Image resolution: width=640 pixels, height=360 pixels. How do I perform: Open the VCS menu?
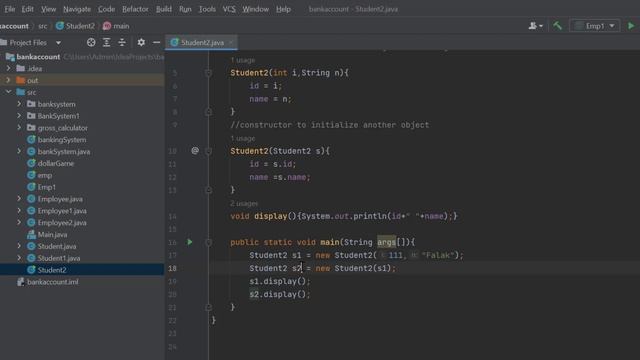[x=229, y=9]
